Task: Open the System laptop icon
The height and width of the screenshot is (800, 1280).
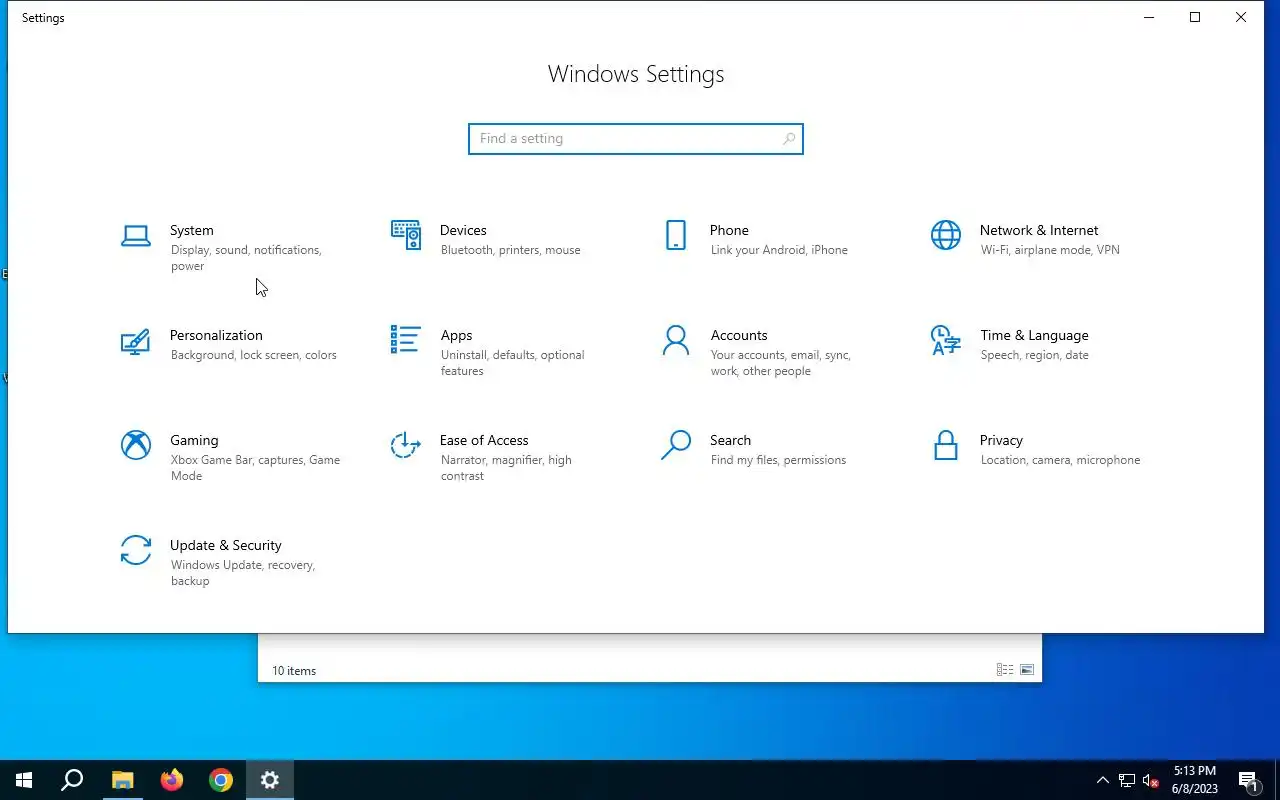Action: [136, 236]
